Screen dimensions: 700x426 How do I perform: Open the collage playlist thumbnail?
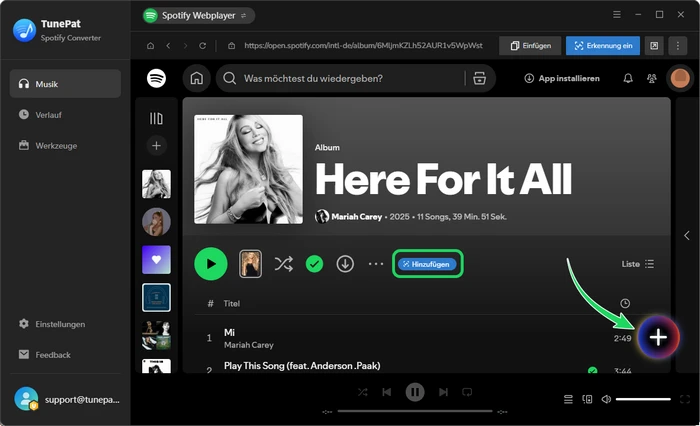[x=156, y=335]
